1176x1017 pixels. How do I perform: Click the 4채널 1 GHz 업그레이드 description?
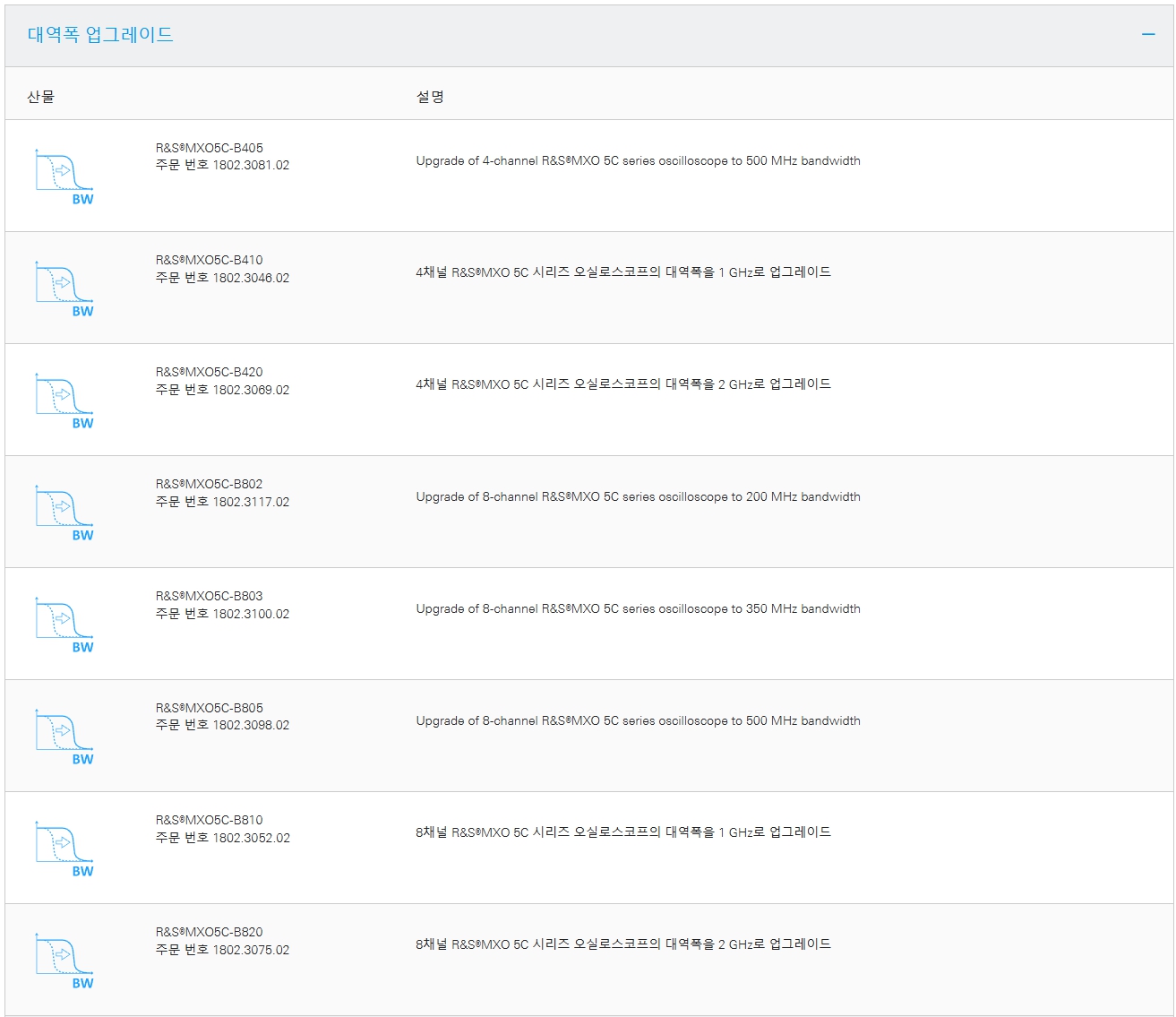point(623,272)
